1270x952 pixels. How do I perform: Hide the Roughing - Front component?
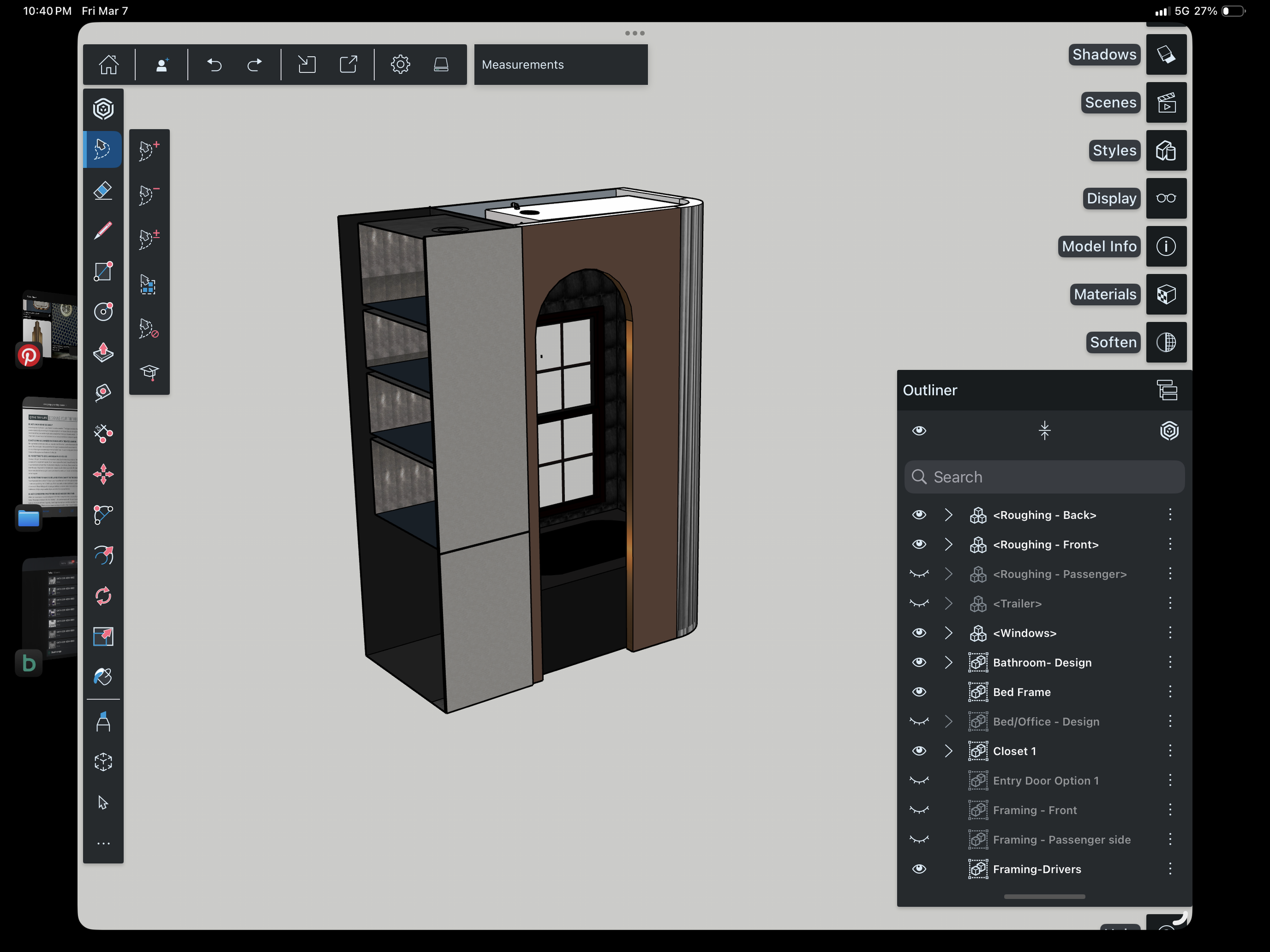[919, 544]
